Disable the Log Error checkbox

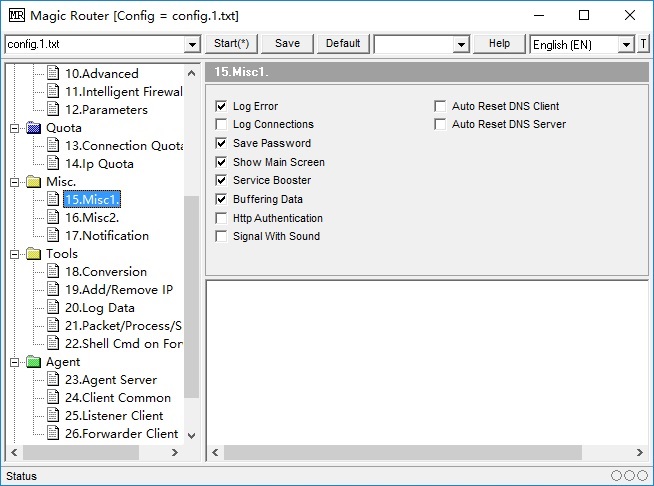(222, 106)
